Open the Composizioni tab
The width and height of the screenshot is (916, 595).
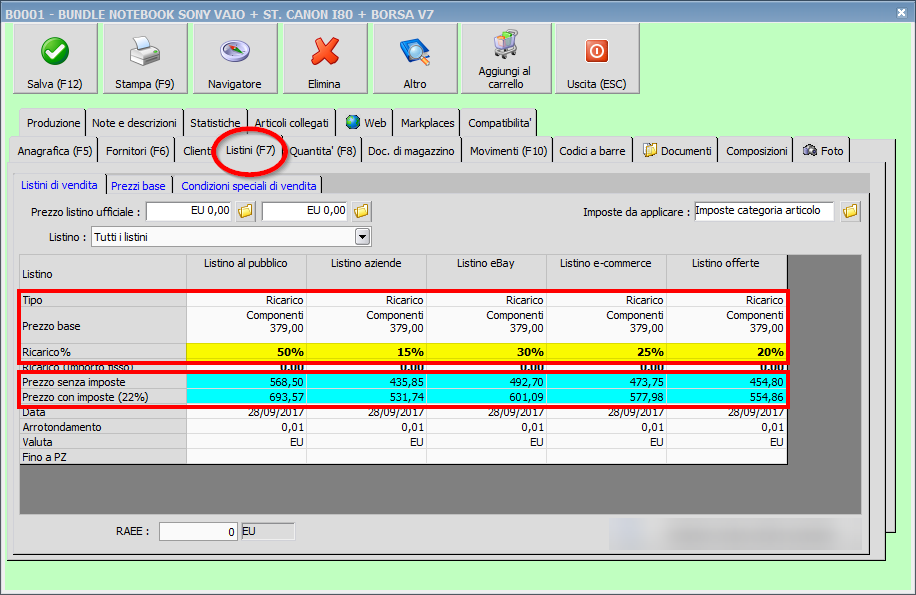coord(757,151)
